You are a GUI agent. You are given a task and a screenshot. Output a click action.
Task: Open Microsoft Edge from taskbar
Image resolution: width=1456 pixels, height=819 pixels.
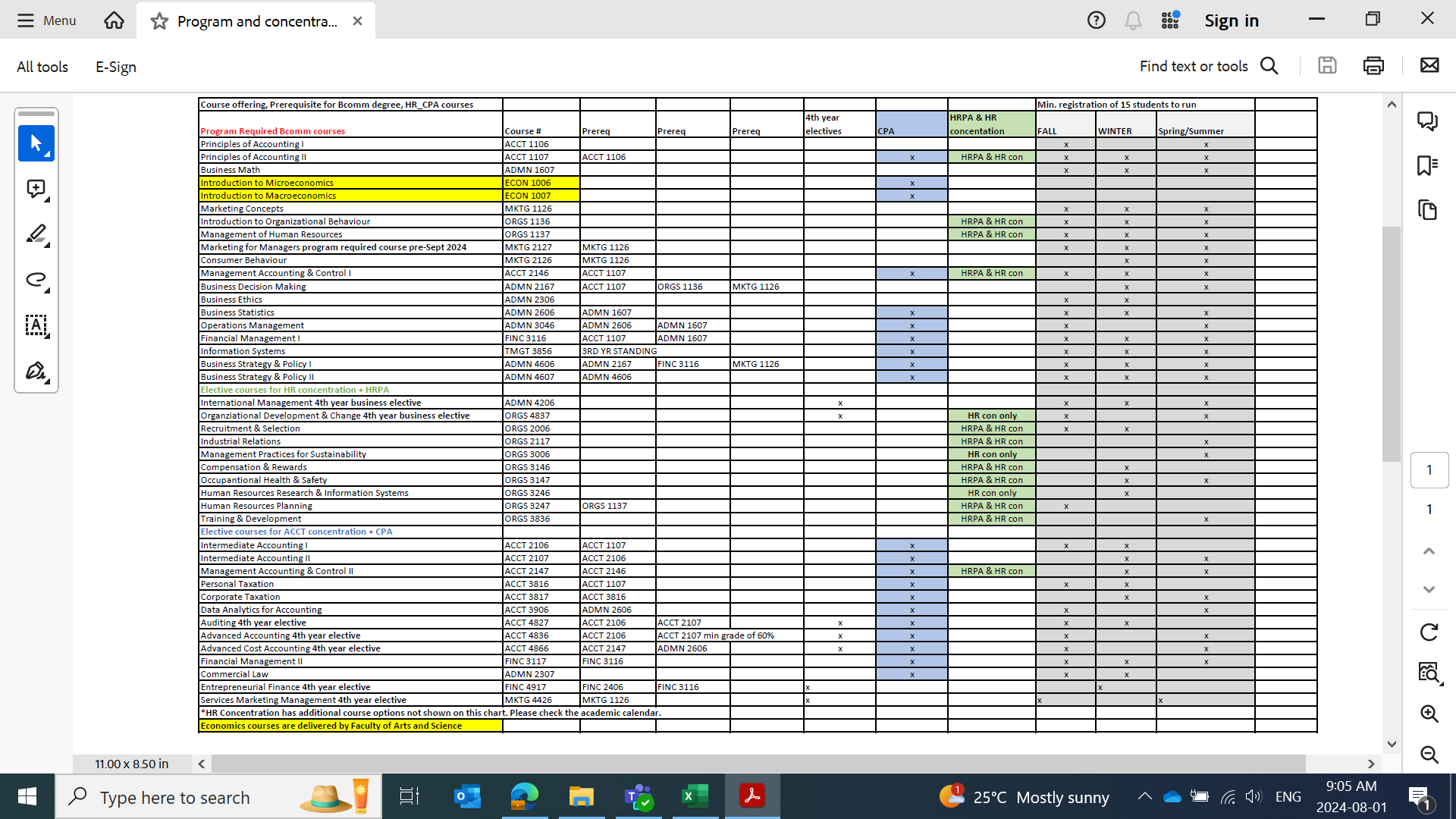pos(525,796)
